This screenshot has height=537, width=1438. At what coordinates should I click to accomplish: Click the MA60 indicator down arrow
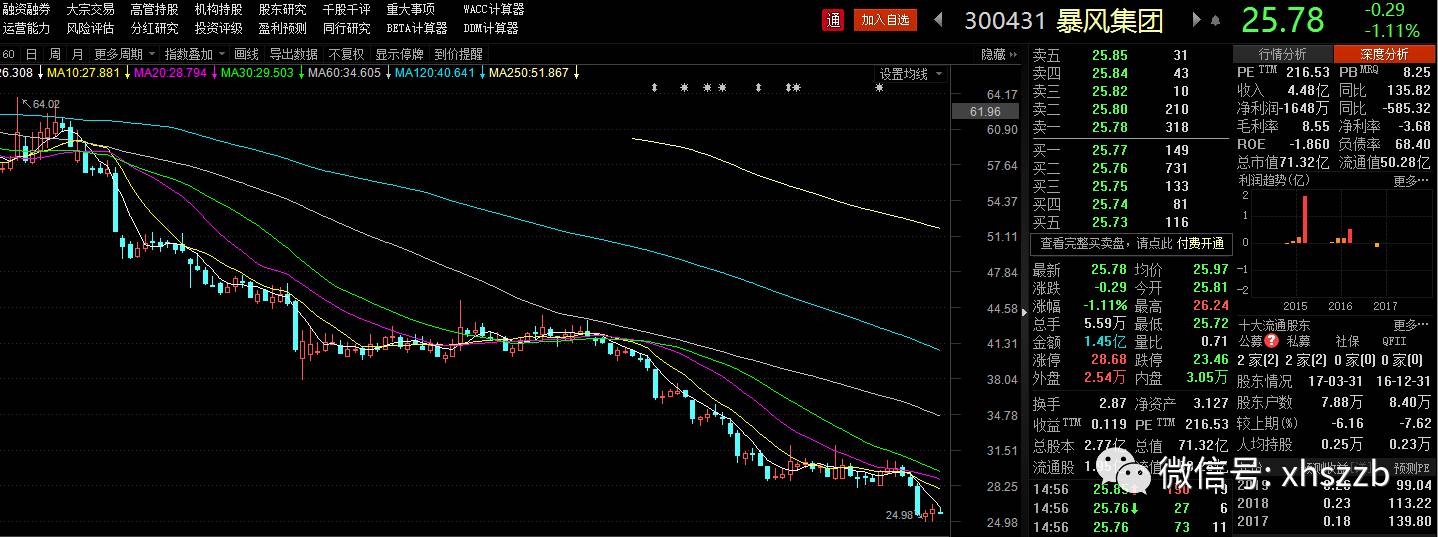[387, 72]
